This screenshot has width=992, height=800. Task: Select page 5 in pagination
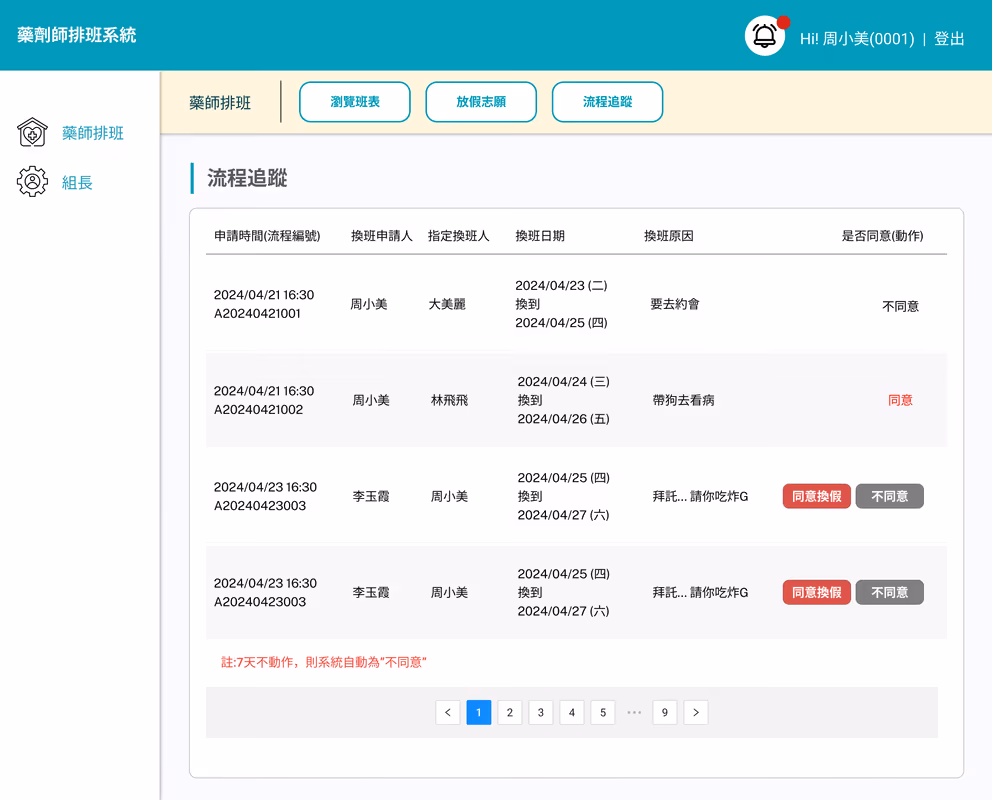click(603, 712)
